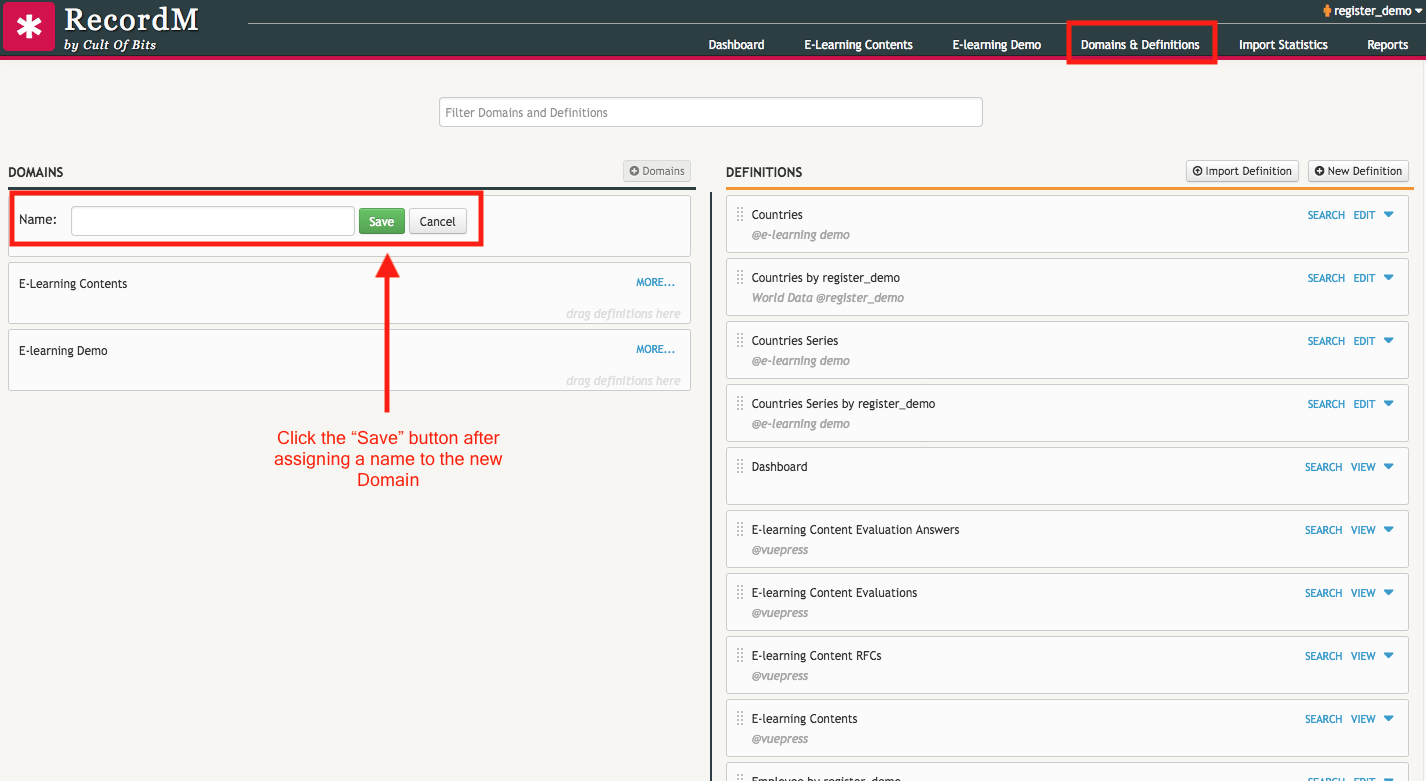Expand options arrow for Countries by register_demo
This screenshot has width=1426, height=781.
click(x=1388, y=277)
